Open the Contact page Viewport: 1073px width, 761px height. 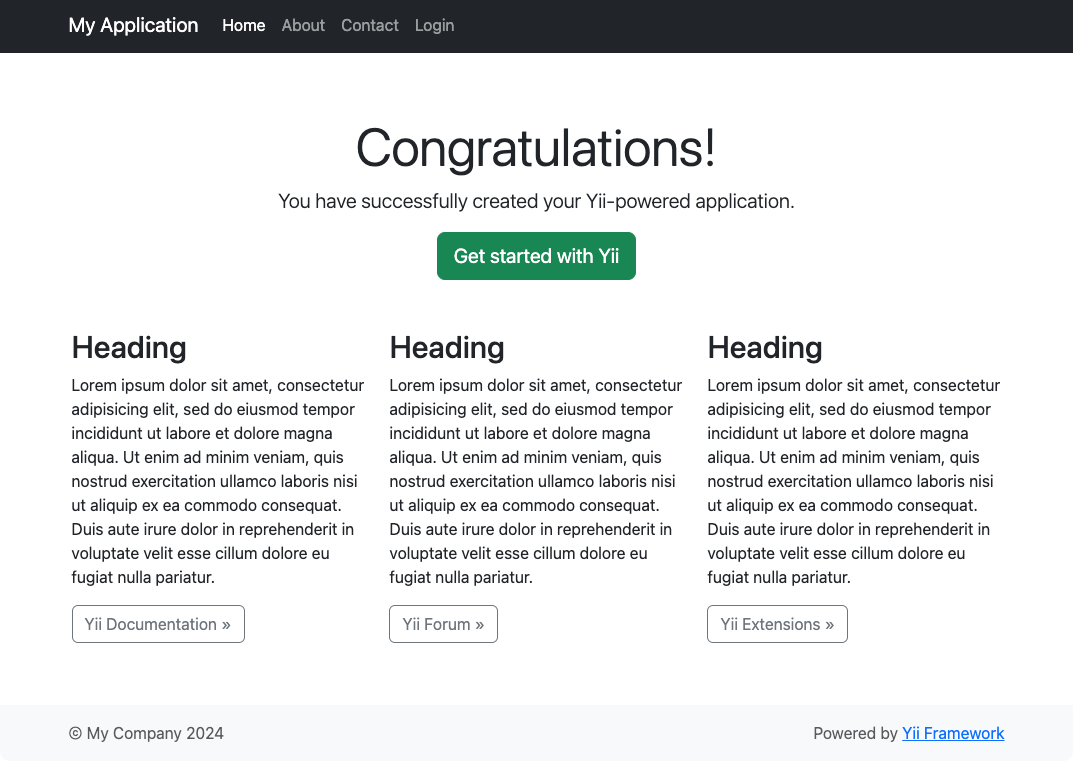pyautogui.click(x=369, y=25)
